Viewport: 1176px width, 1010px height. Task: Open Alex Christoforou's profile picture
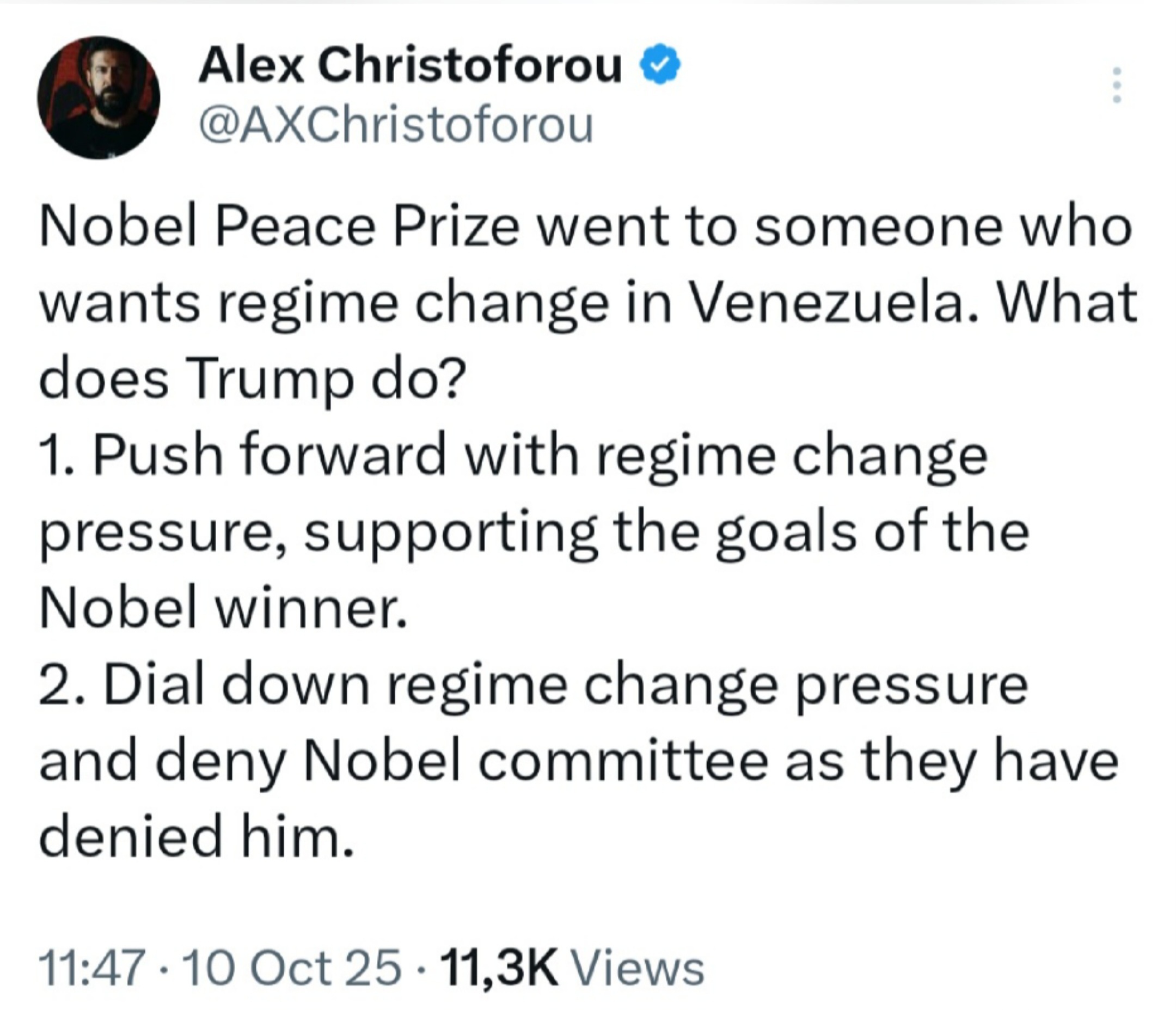(x=99, y=97)
